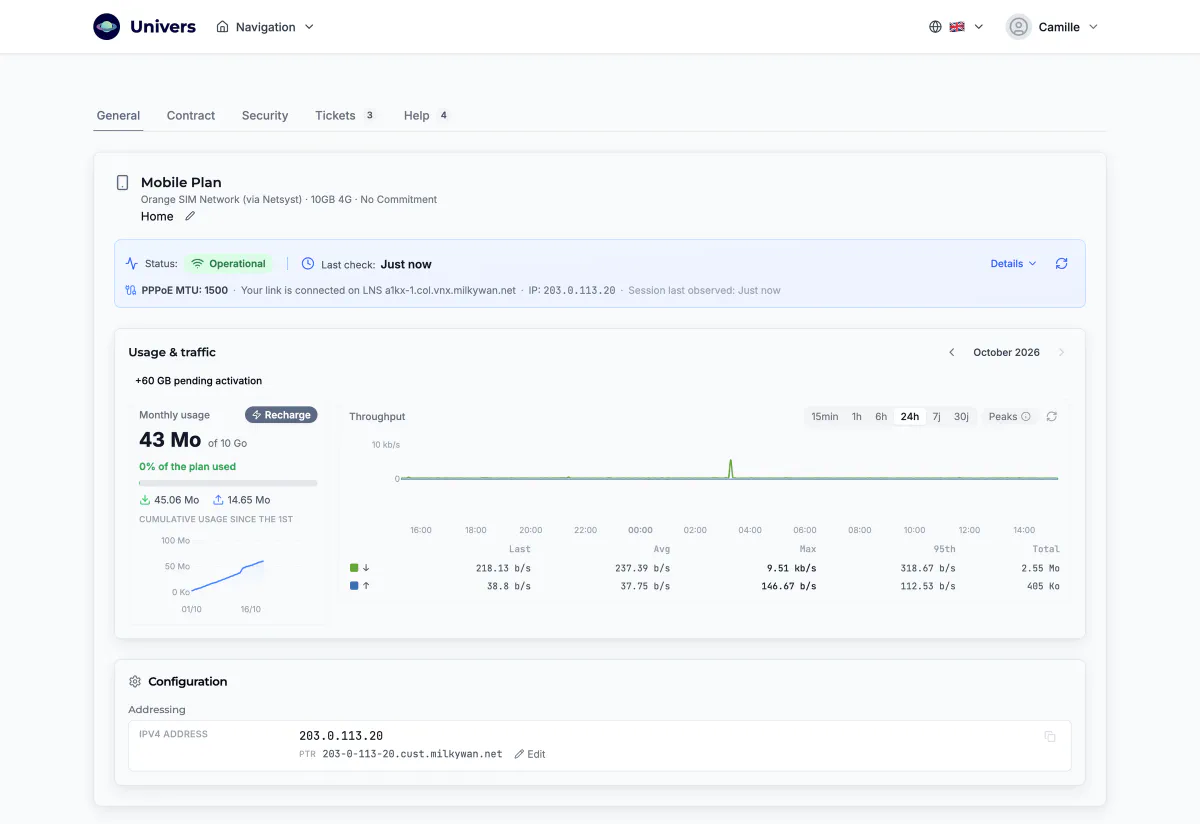Edit the PTR record
The image size is (1200, 824).
(530, 754)
